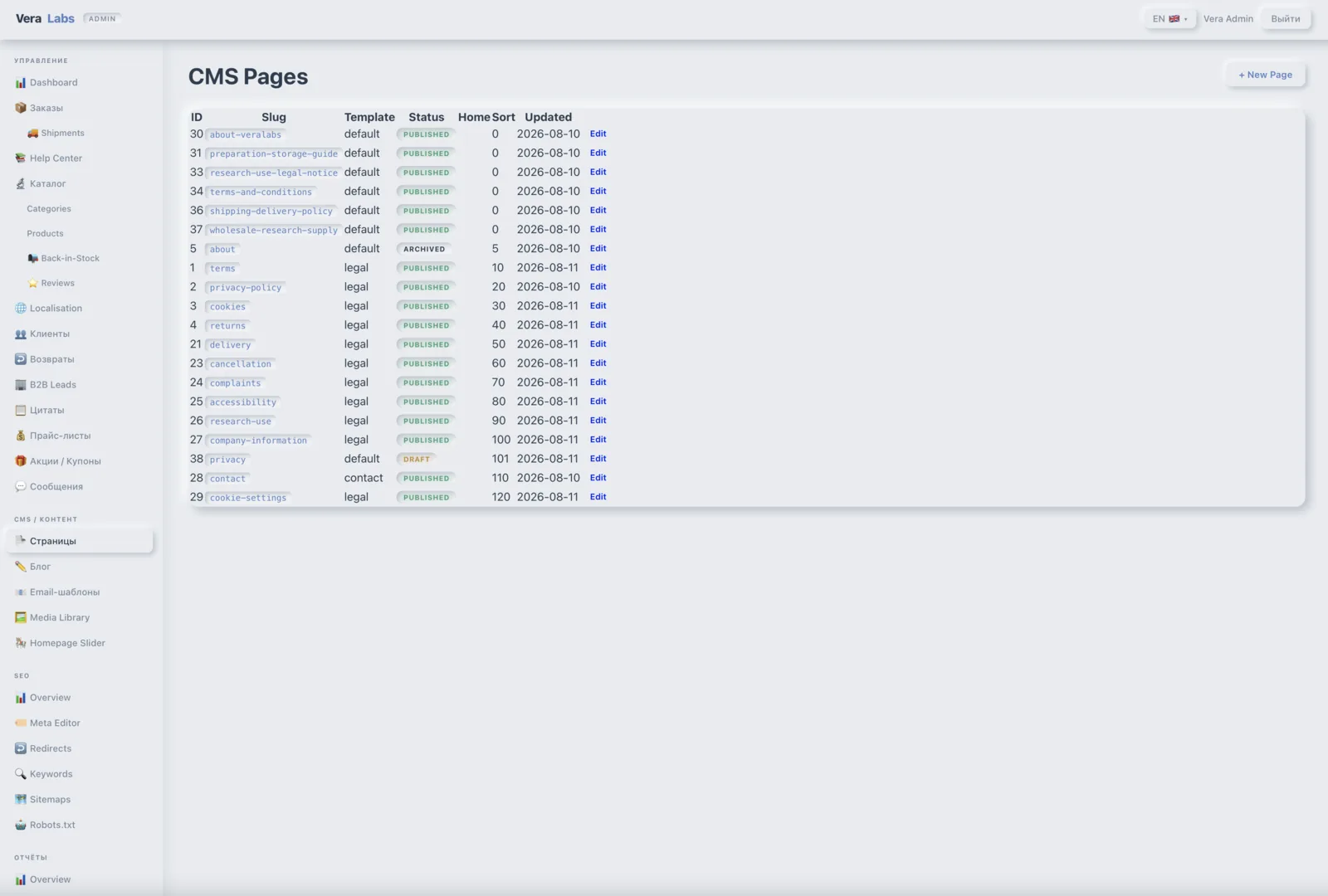Select the Help Center books icon
This screenshot has height=896, width=1328.
[21, 158]
